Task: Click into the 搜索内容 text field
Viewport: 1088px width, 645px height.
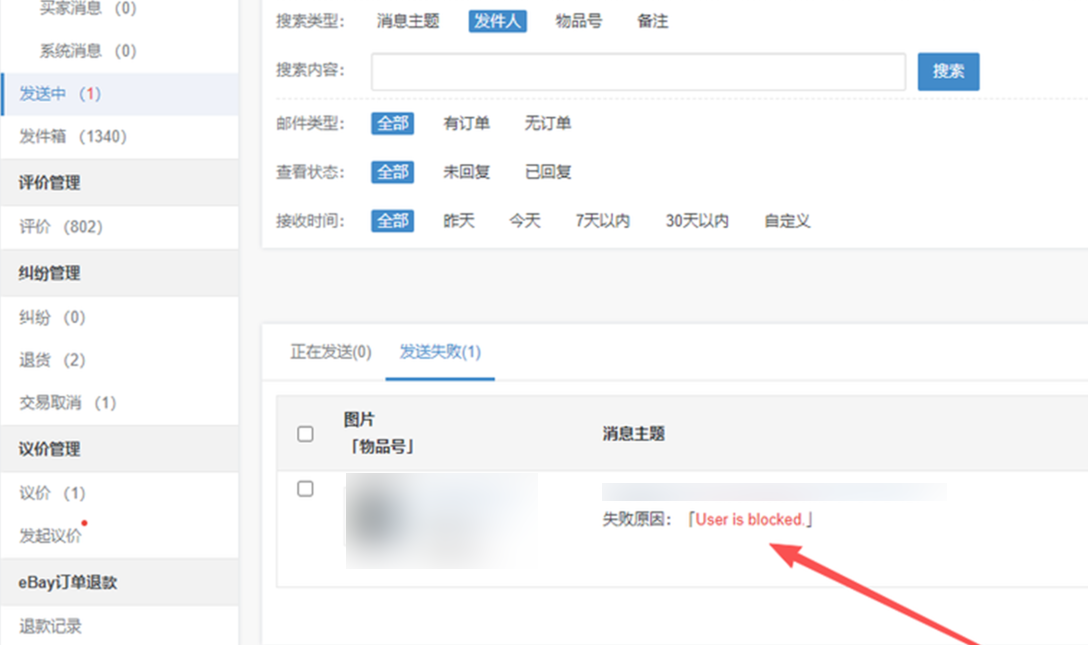Action: point(638,72)
